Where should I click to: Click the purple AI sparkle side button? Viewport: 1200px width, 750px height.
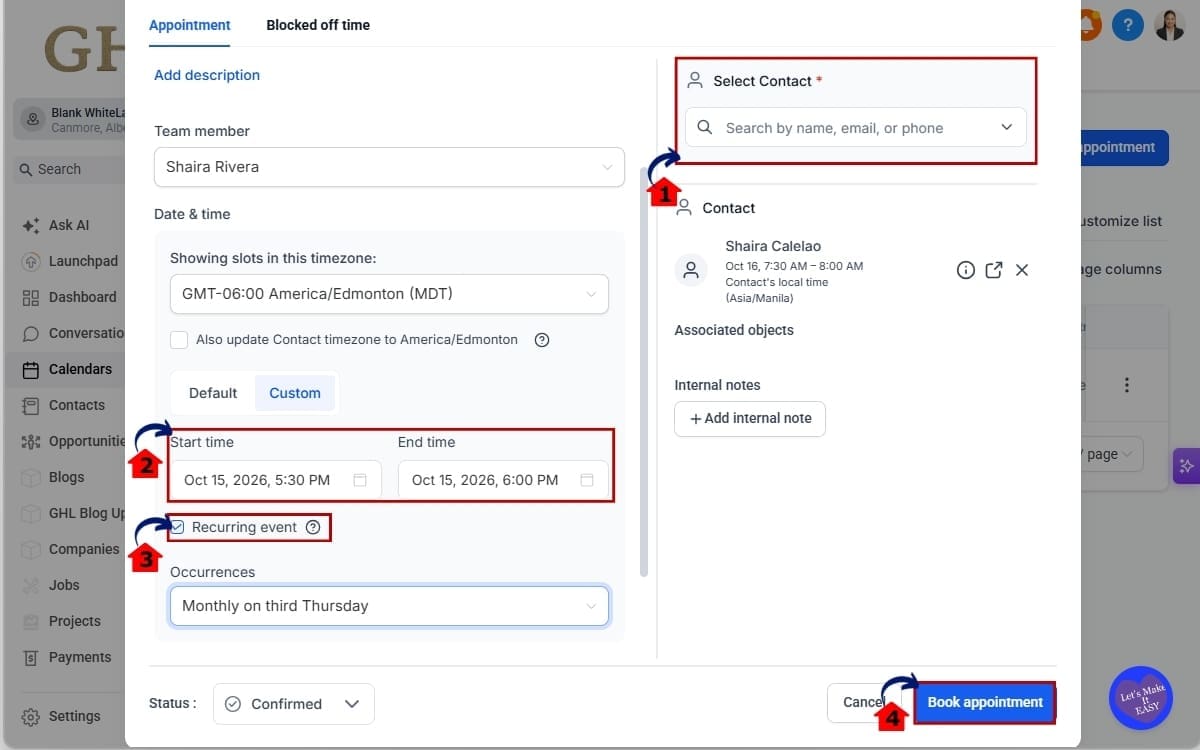(1186, 466)
